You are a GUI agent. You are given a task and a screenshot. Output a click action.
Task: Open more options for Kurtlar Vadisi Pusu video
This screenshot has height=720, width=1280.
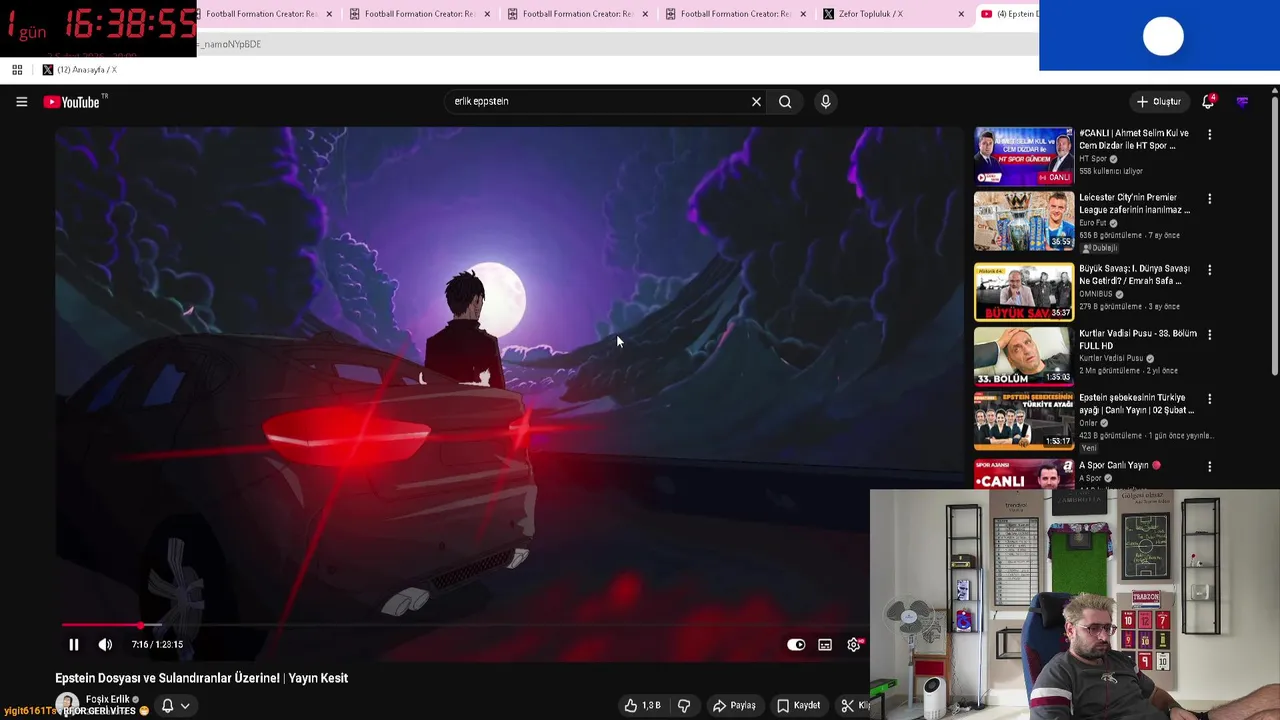click(x=1209, y=335)
